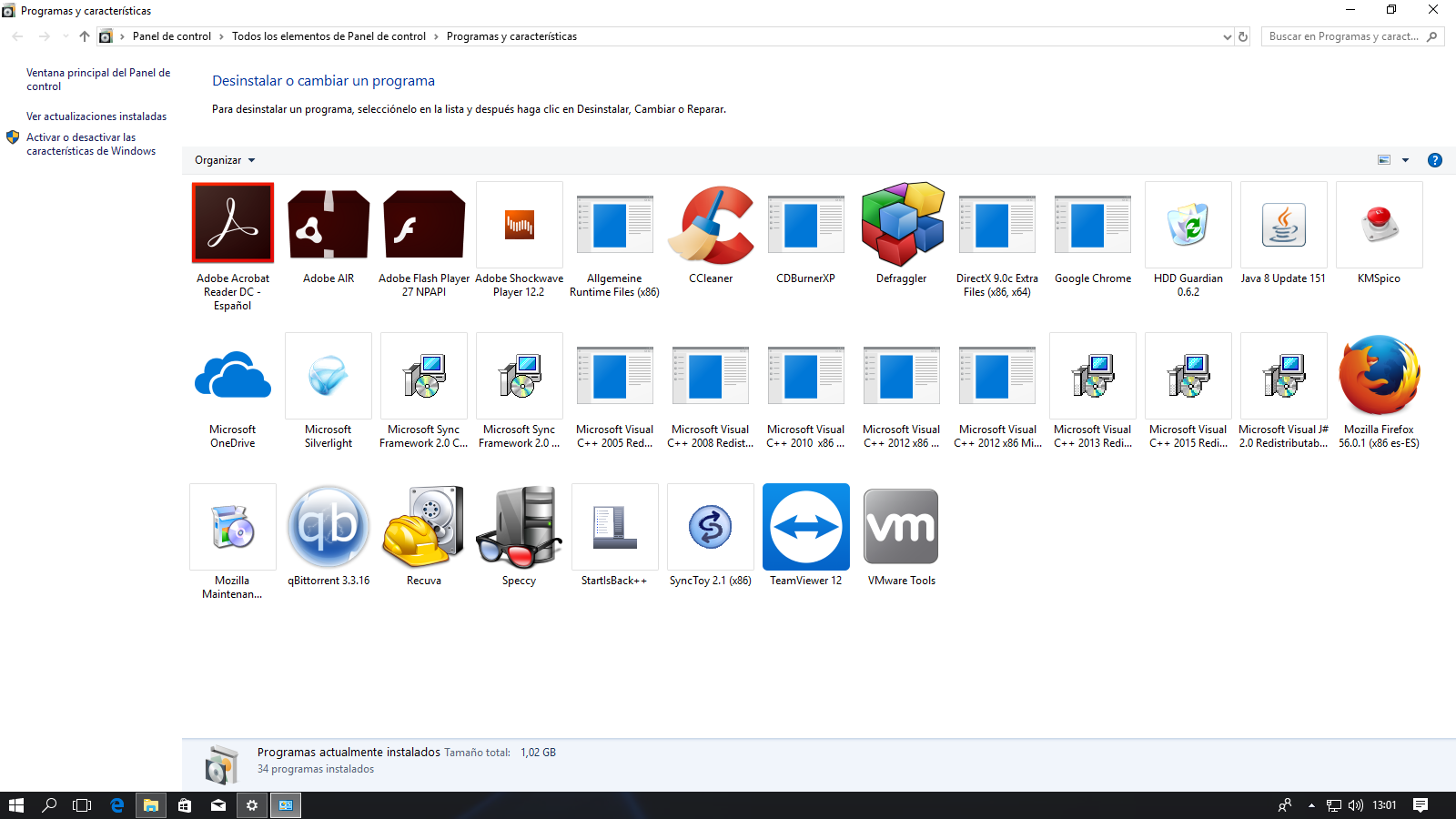This screenshot has width=1456, height=819.
Task: Change view using the layout icon button
Action: [1384, 160]
